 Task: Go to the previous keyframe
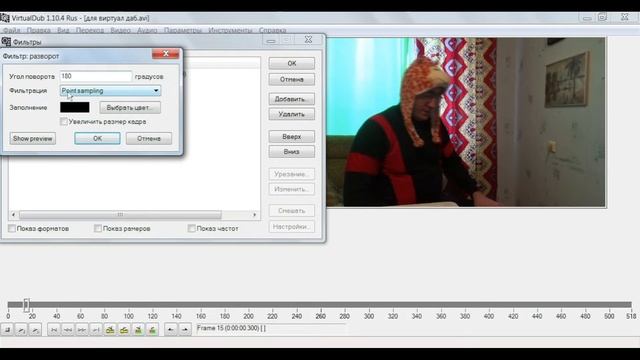click(110, 329)
